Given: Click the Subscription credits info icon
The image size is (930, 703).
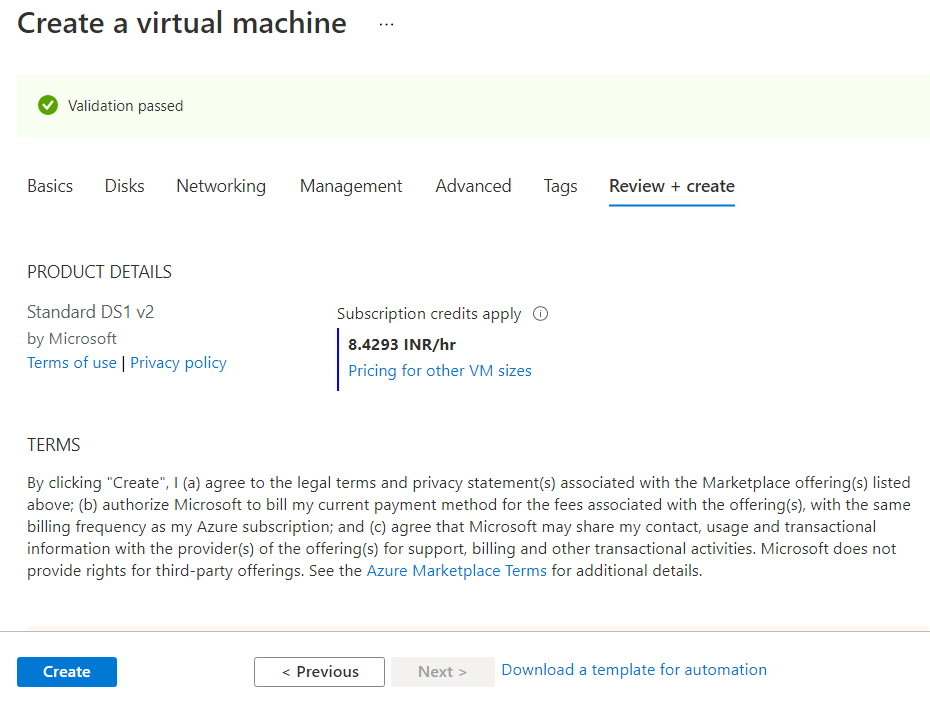Looking at the screenshot, I should (540, 313).
